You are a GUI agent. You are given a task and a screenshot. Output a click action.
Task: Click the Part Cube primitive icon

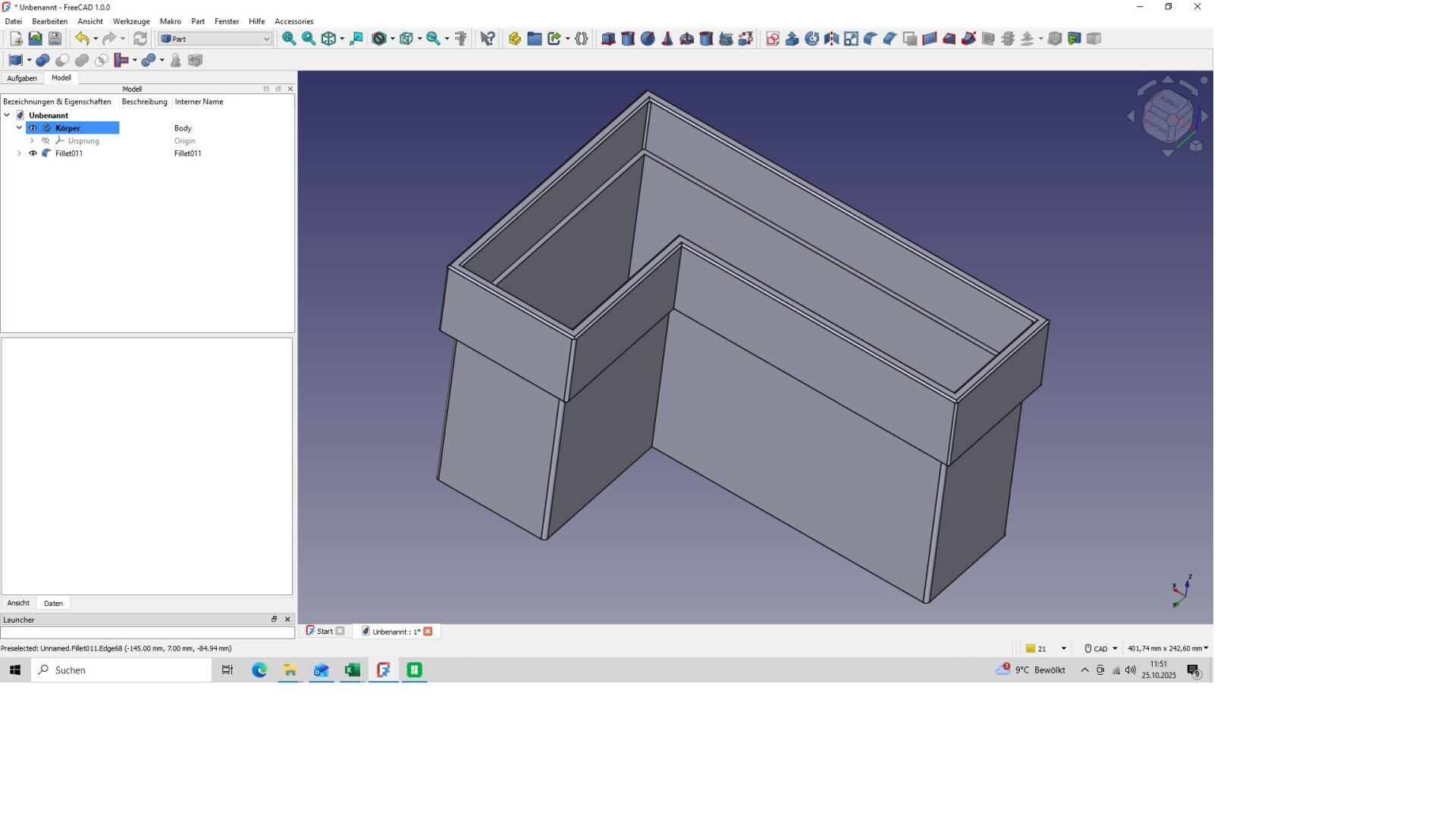(x=608, y=39)
